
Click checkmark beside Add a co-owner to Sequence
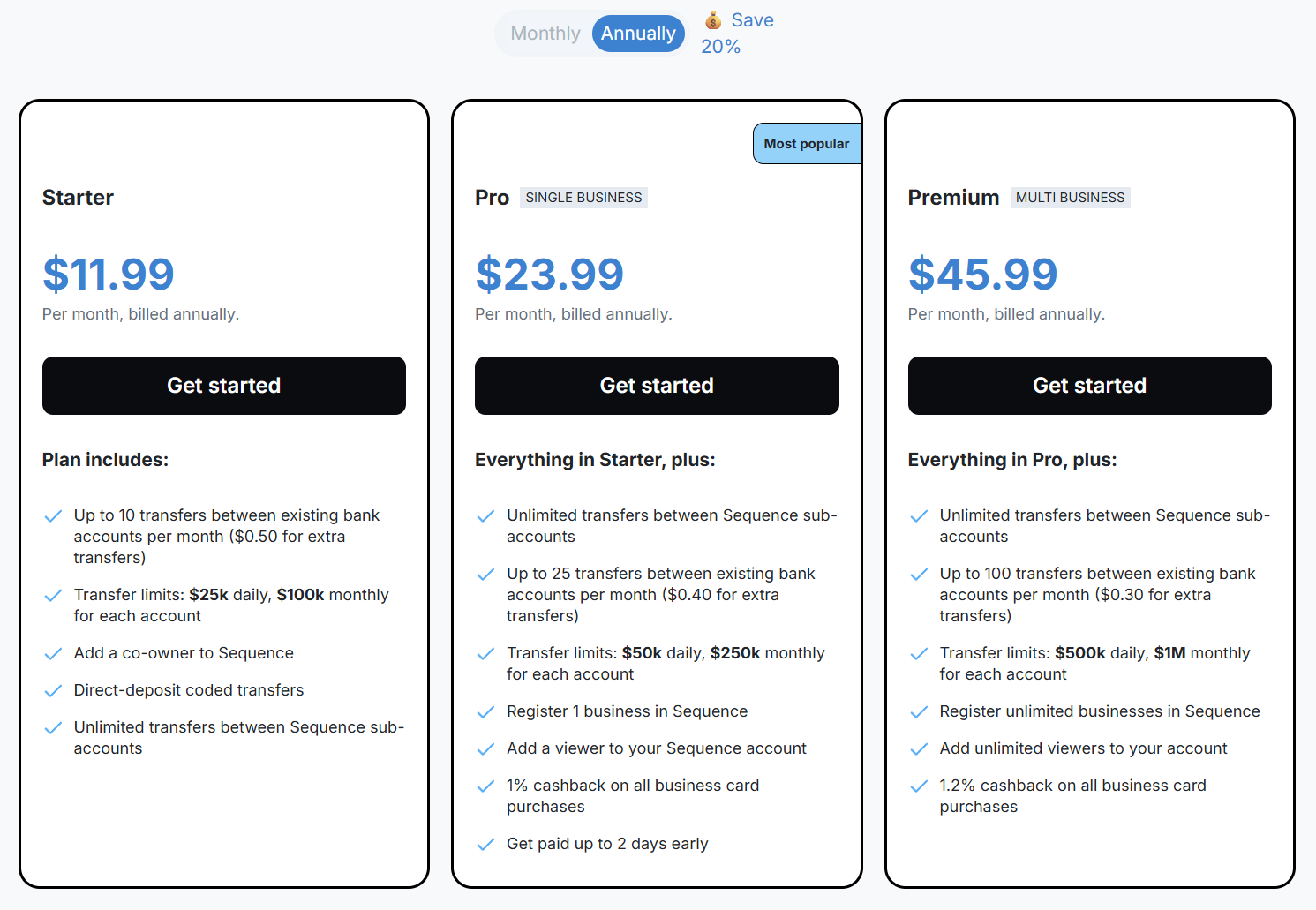(x=53, y=654)
